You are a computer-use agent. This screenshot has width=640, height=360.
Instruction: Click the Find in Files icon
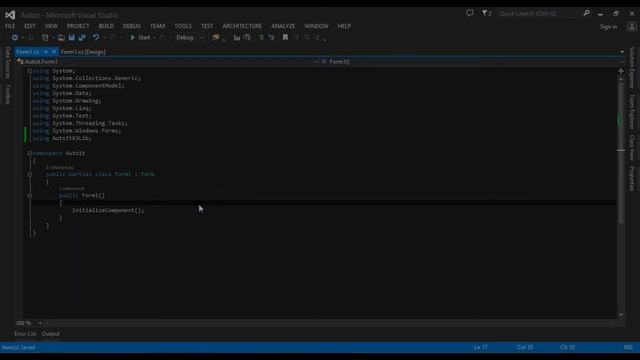(x=216, y=38)
